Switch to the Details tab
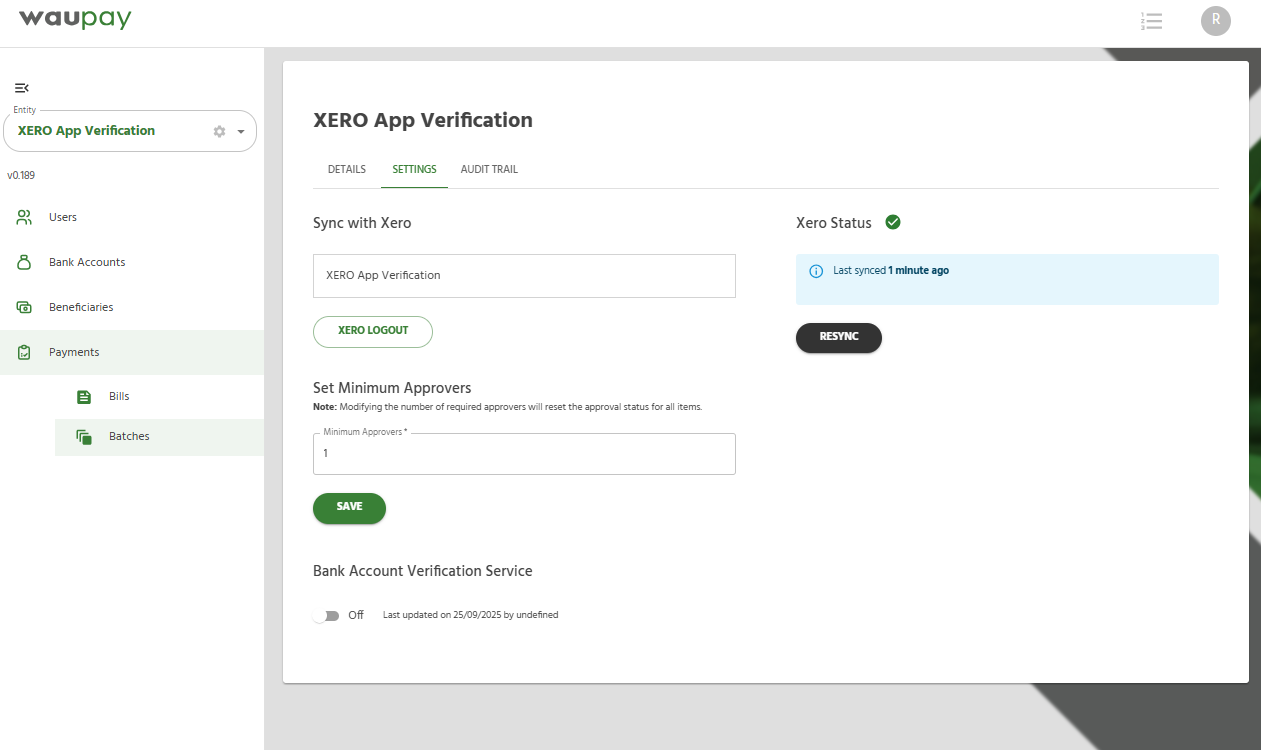Screen dimensions: 1261x750 coord(347,169)
